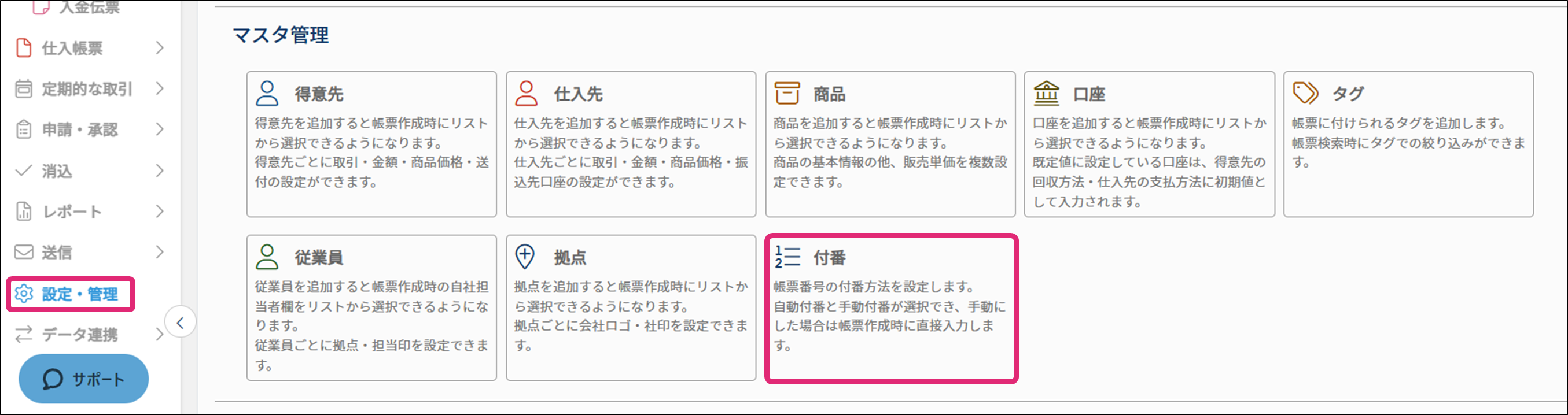Click the 従業員 green person icon
1568x415 pixels.
[267, 257]
